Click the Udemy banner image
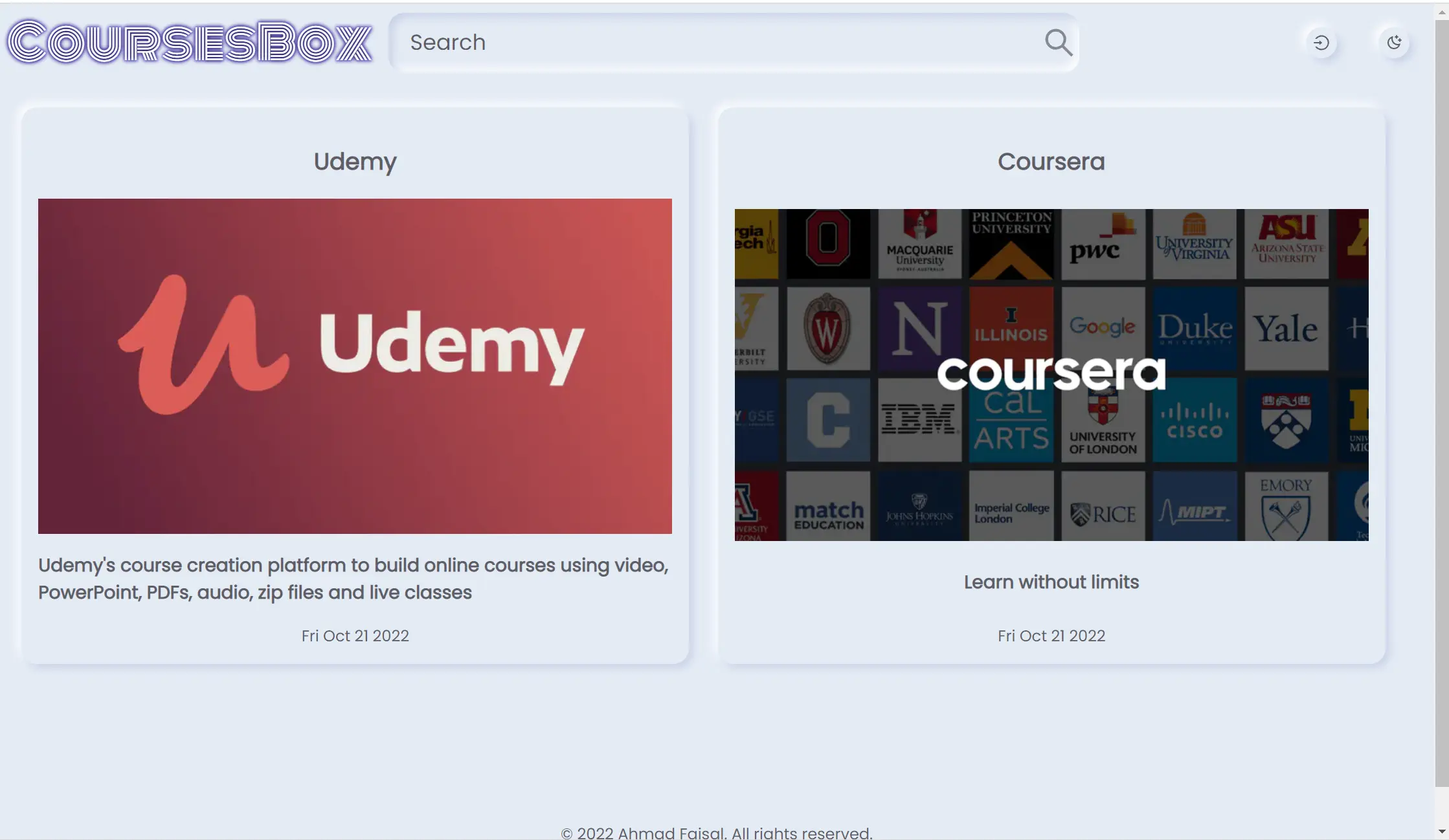 pyautogui.click(x=355, y=366)
